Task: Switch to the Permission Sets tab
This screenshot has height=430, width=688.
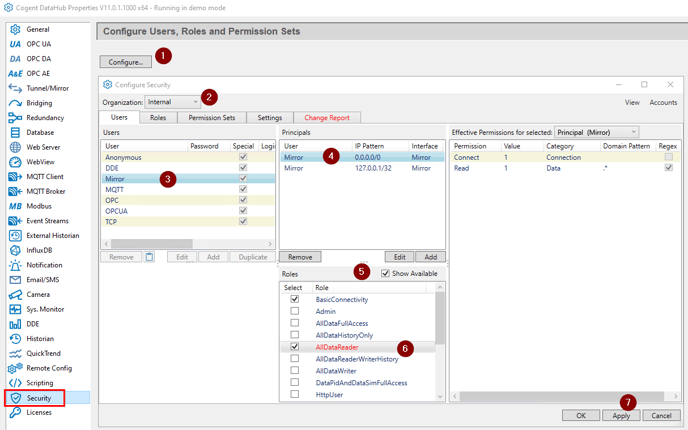Action: point(211,118)
